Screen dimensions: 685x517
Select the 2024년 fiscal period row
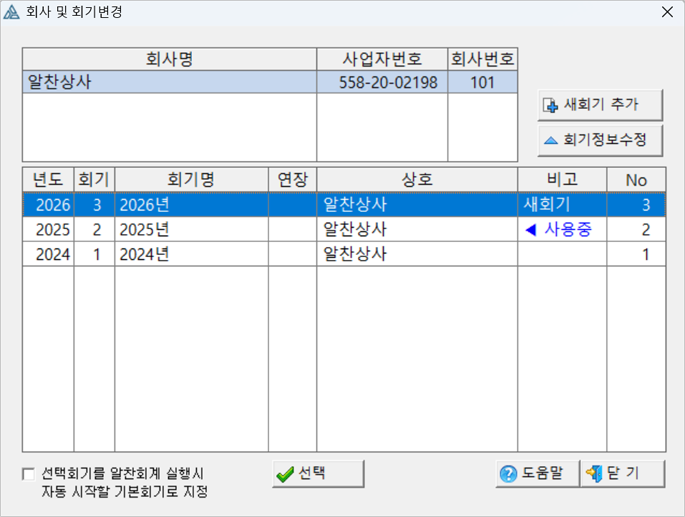click(x=344, y=254)
